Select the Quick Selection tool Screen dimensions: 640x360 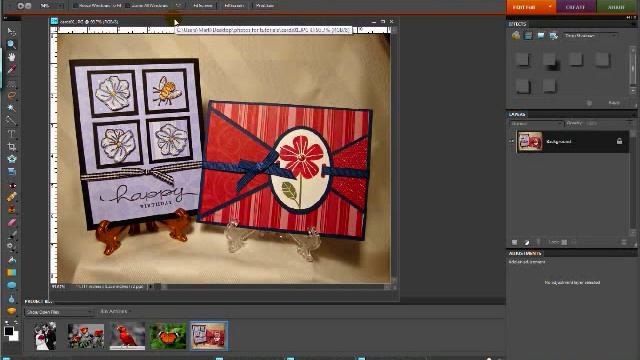pos(11,120)
